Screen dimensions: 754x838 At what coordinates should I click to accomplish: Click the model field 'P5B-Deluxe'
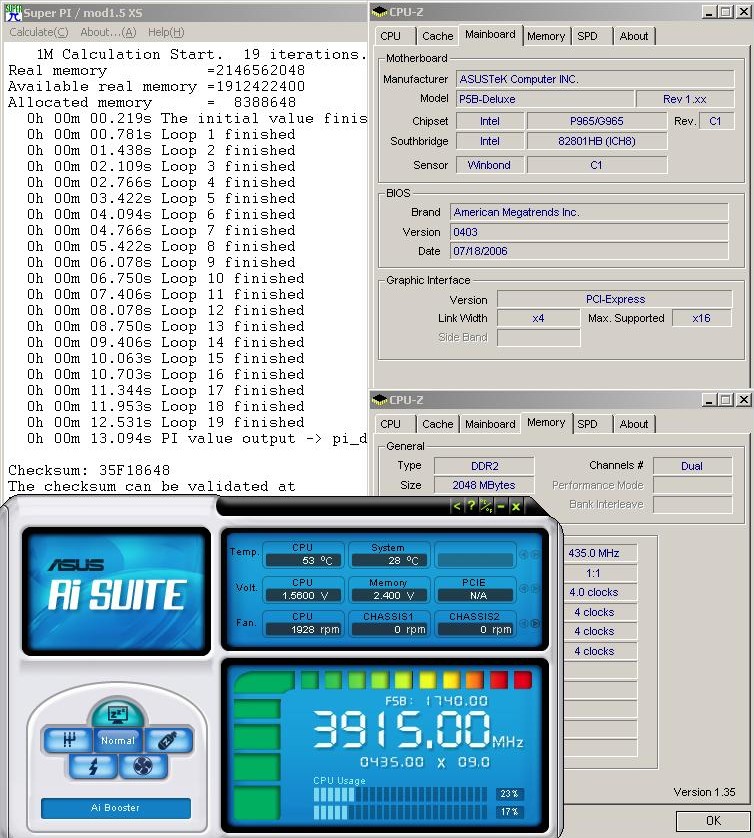(x=545, y=99)
